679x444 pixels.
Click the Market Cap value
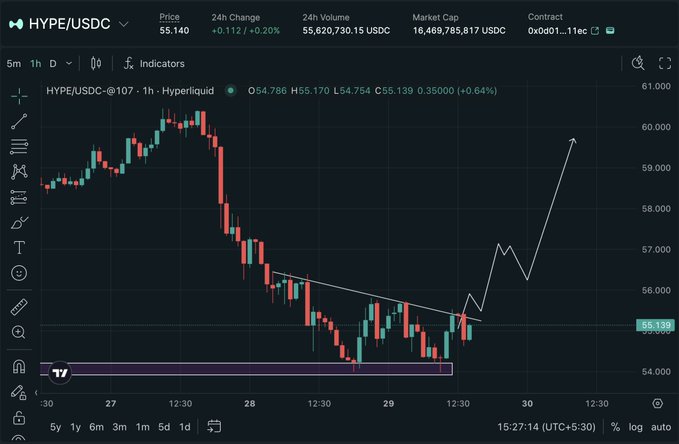459,31
